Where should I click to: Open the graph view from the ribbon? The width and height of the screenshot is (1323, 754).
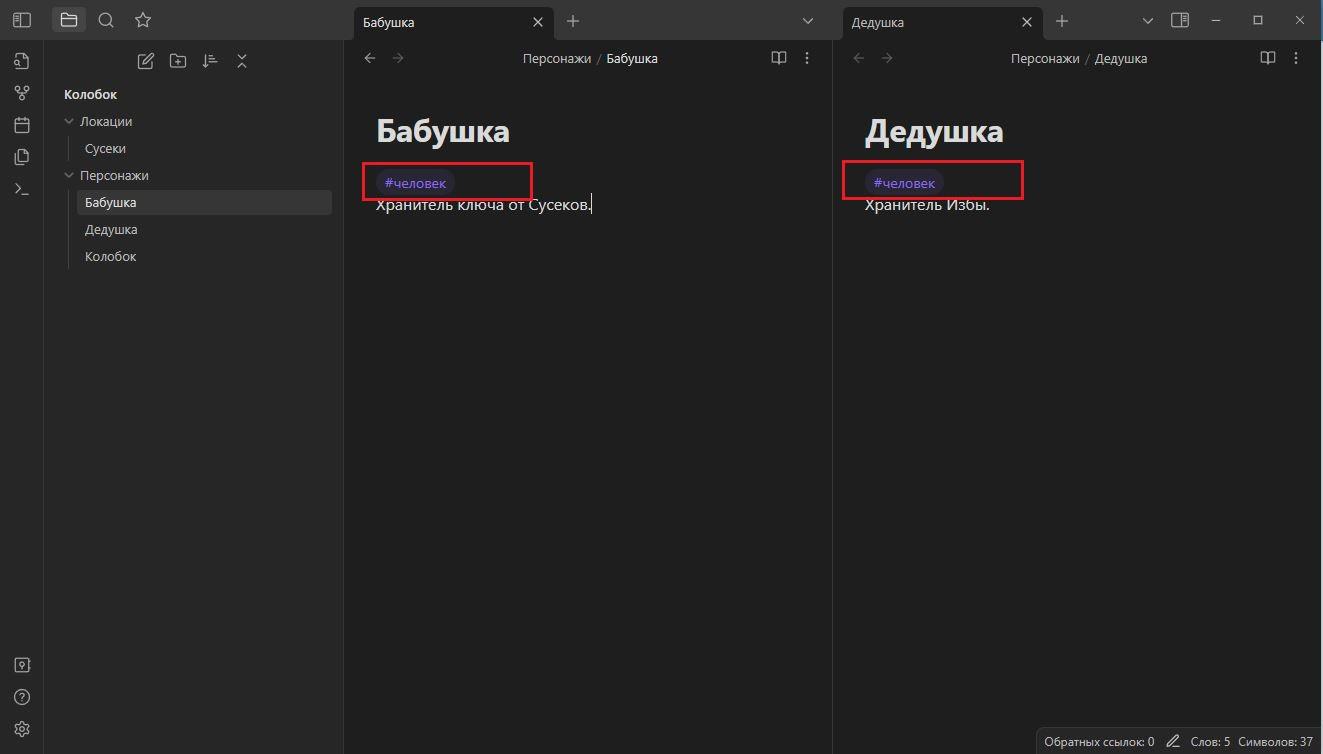pos(22,93)
